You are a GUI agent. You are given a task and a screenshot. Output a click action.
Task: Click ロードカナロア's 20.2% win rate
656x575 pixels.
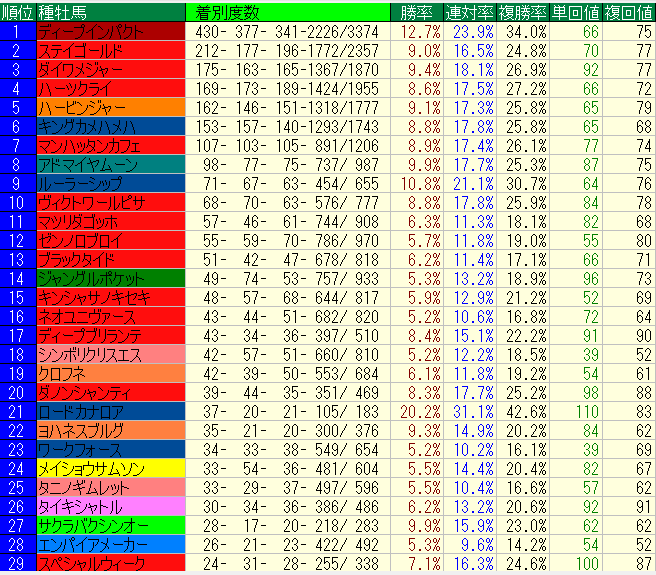point(420,412)
